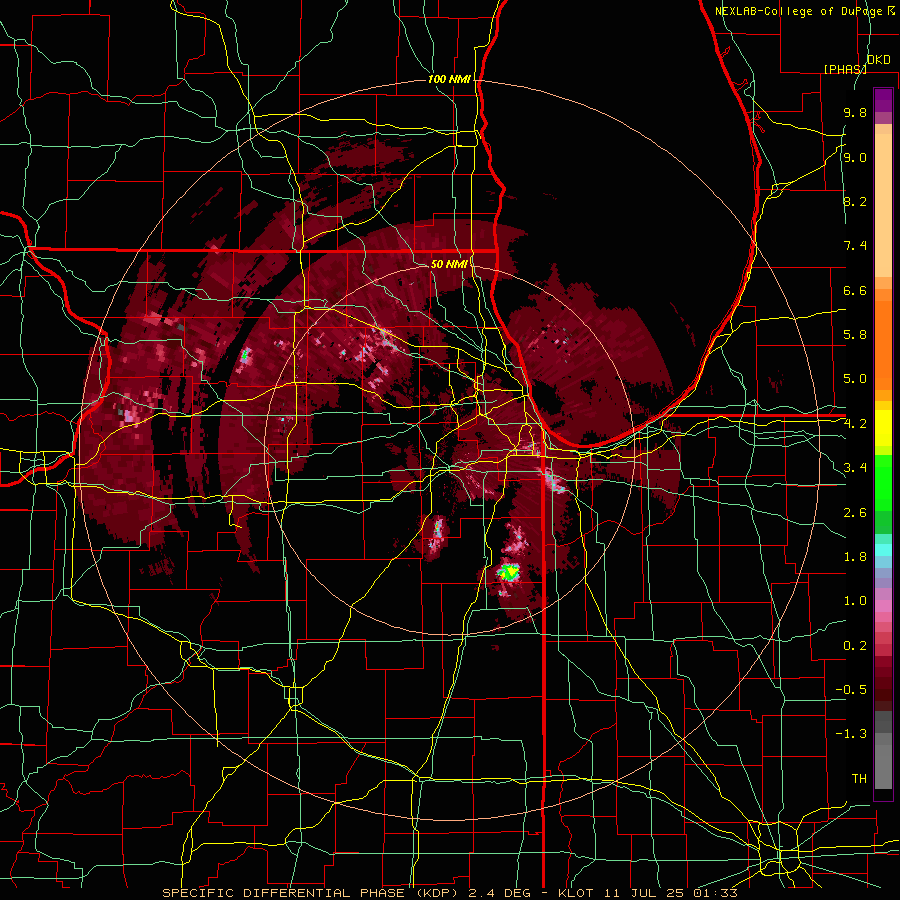Click the 9.8 value on the color scale
The image size is (900, 900).
(855, 112)
